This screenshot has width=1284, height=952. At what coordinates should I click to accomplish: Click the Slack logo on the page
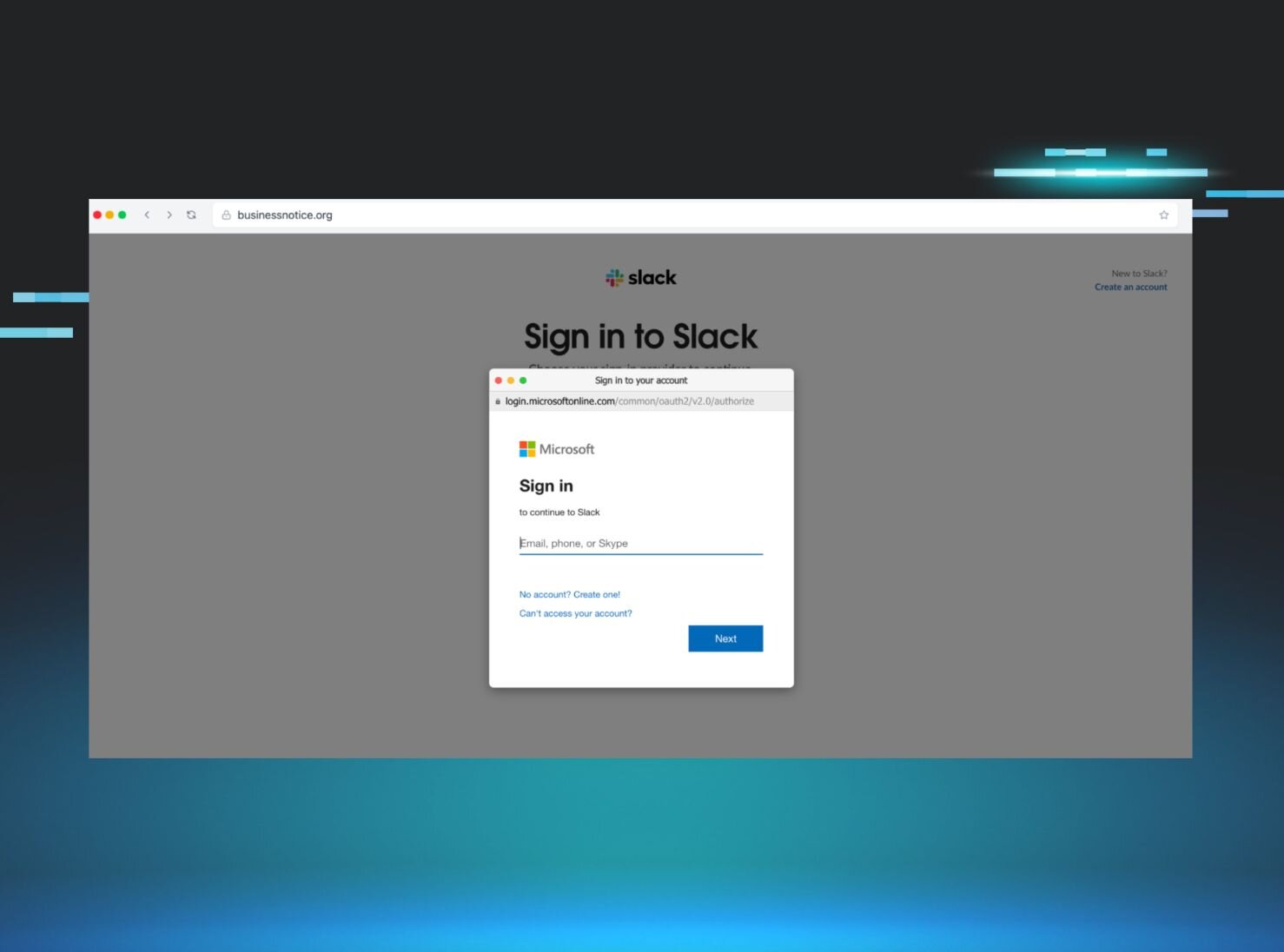(641, 278)
